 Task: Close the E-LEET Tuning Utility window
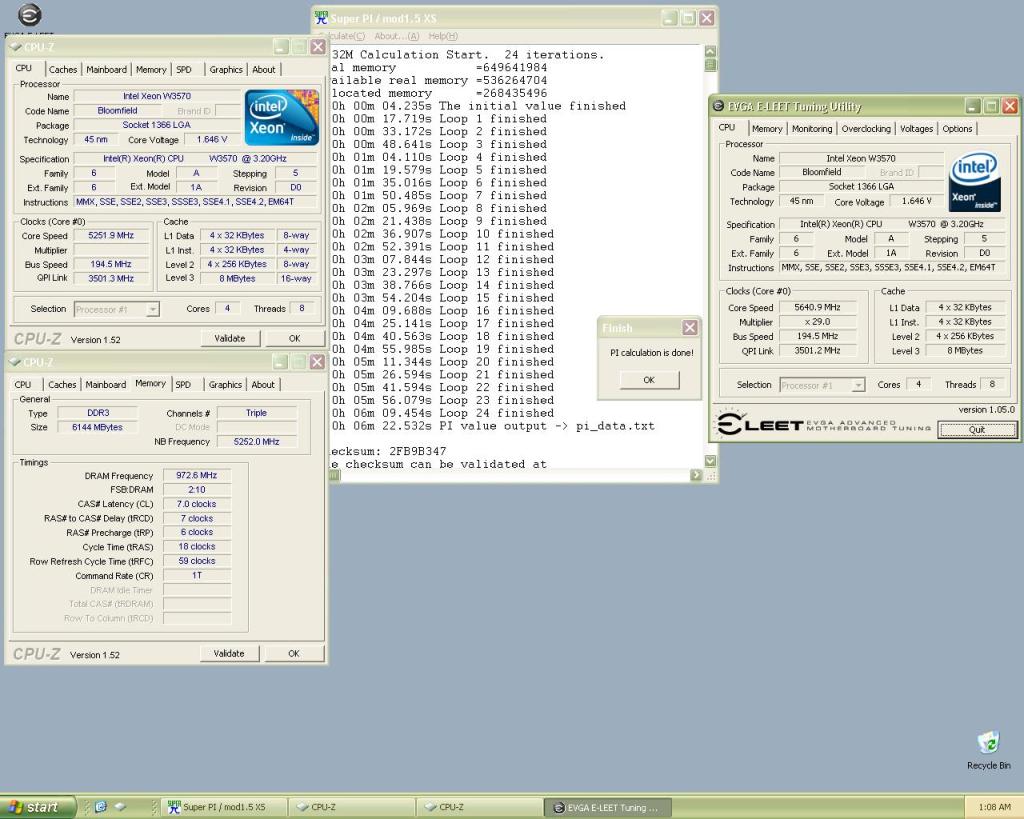click(1010, 106)
